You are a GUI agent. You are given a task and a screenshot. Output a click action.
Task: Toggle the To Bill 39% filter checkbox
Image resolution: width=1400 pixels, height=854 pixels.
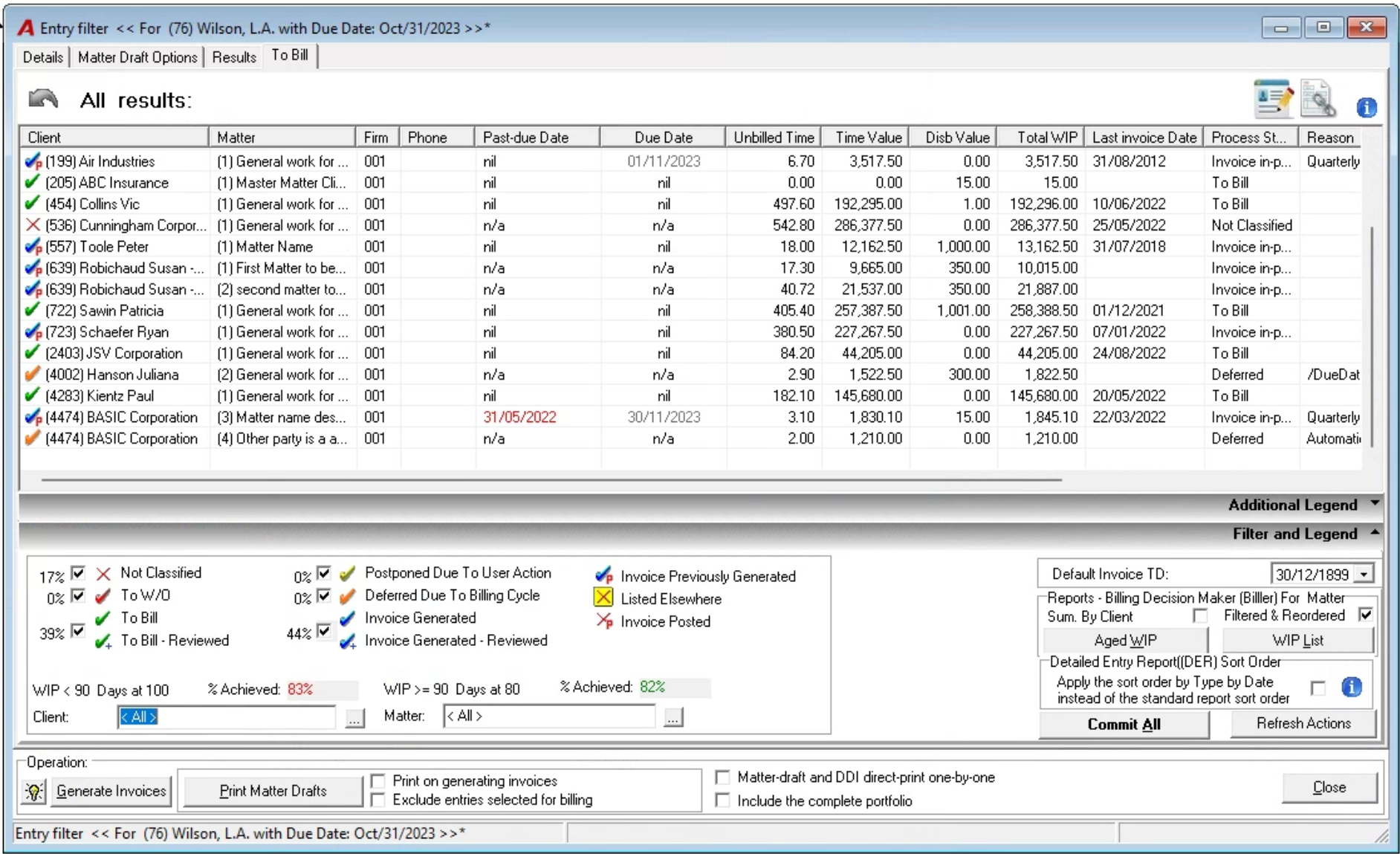coord(77,631)
